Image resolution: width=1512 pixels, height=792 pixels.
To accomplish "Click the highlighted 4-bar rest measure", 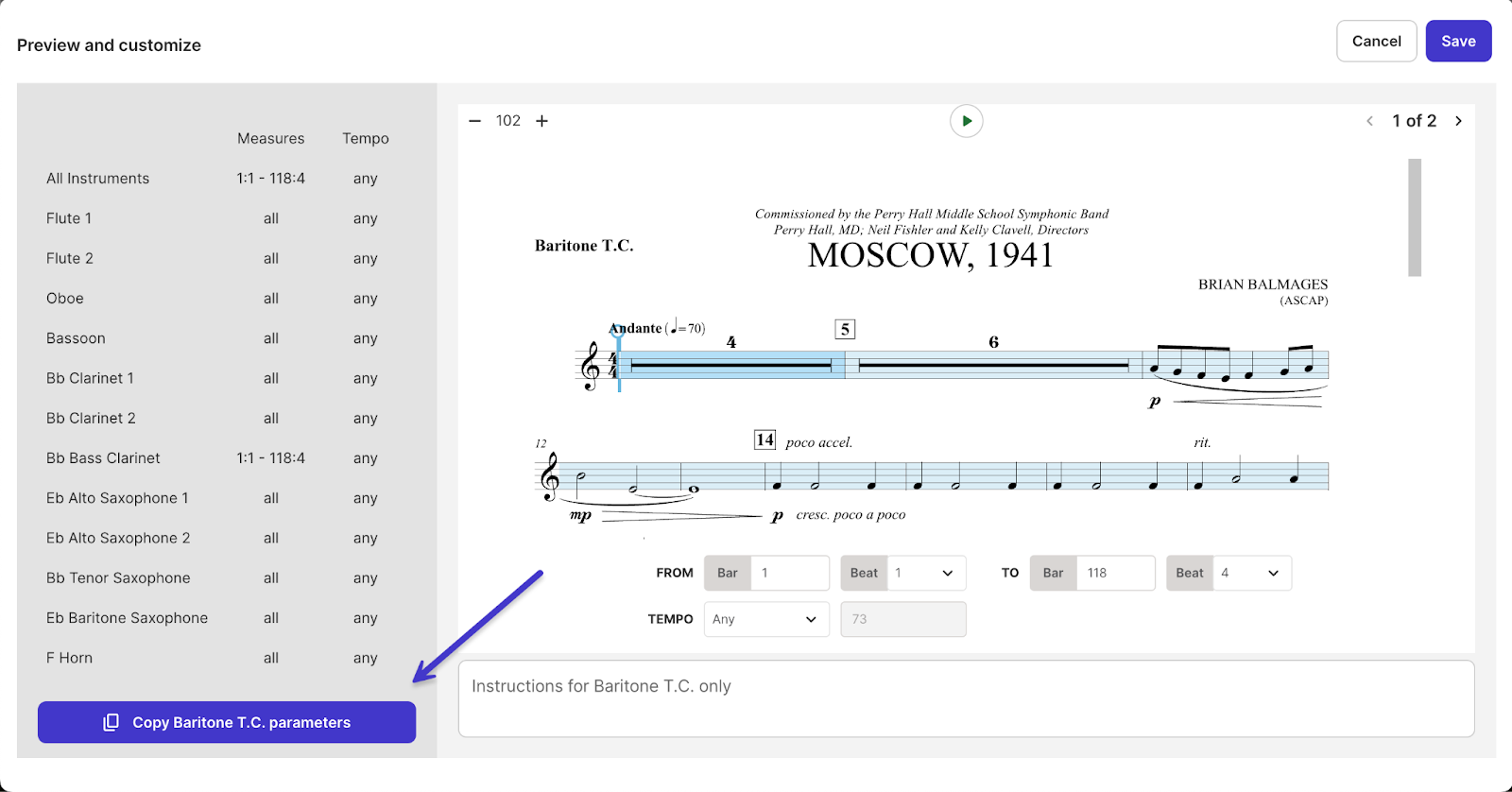I will tap(731, 365).
